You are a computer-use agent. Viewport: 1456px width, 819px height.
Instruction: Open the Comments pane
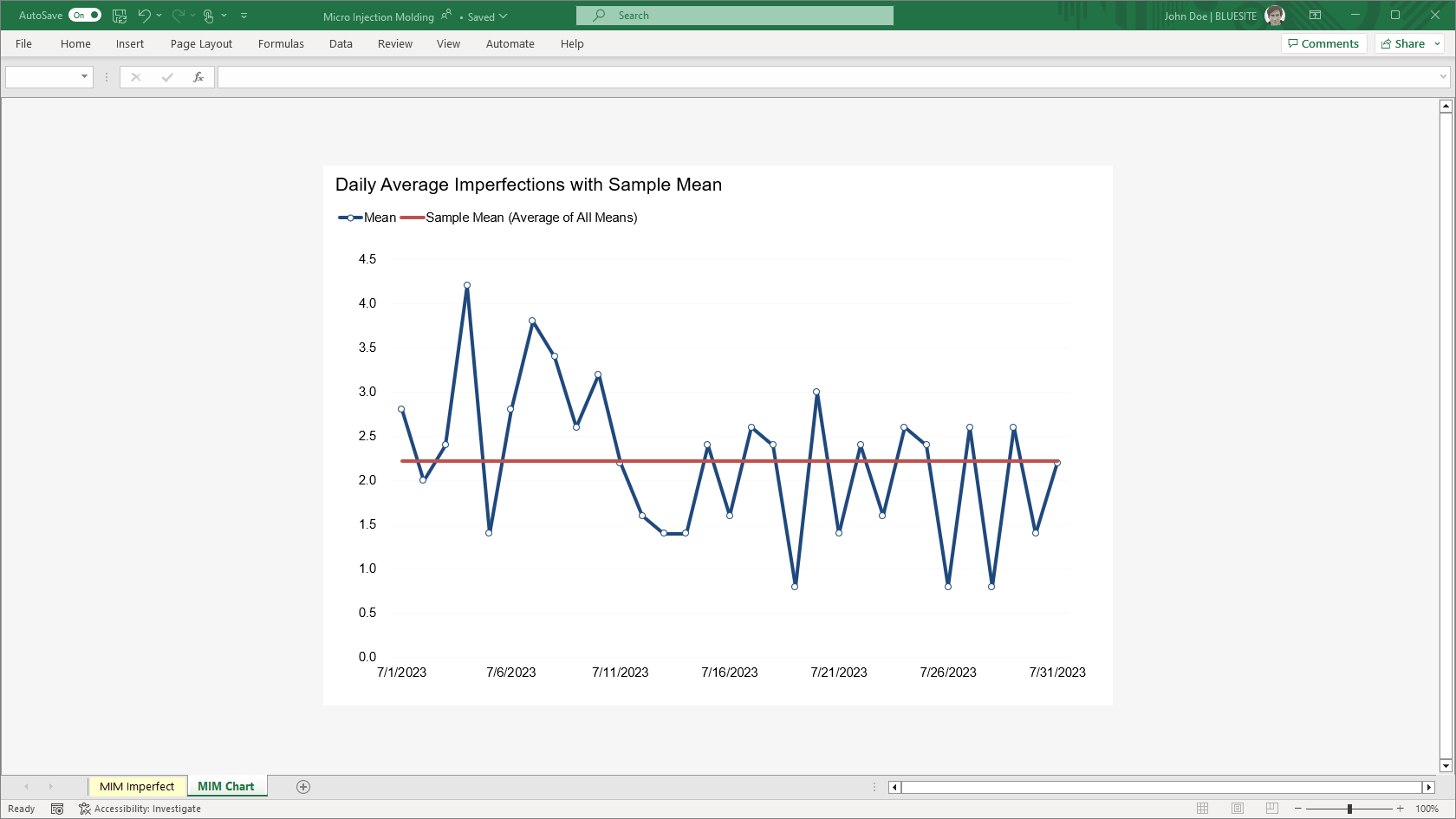click(x=1323, y=44)
